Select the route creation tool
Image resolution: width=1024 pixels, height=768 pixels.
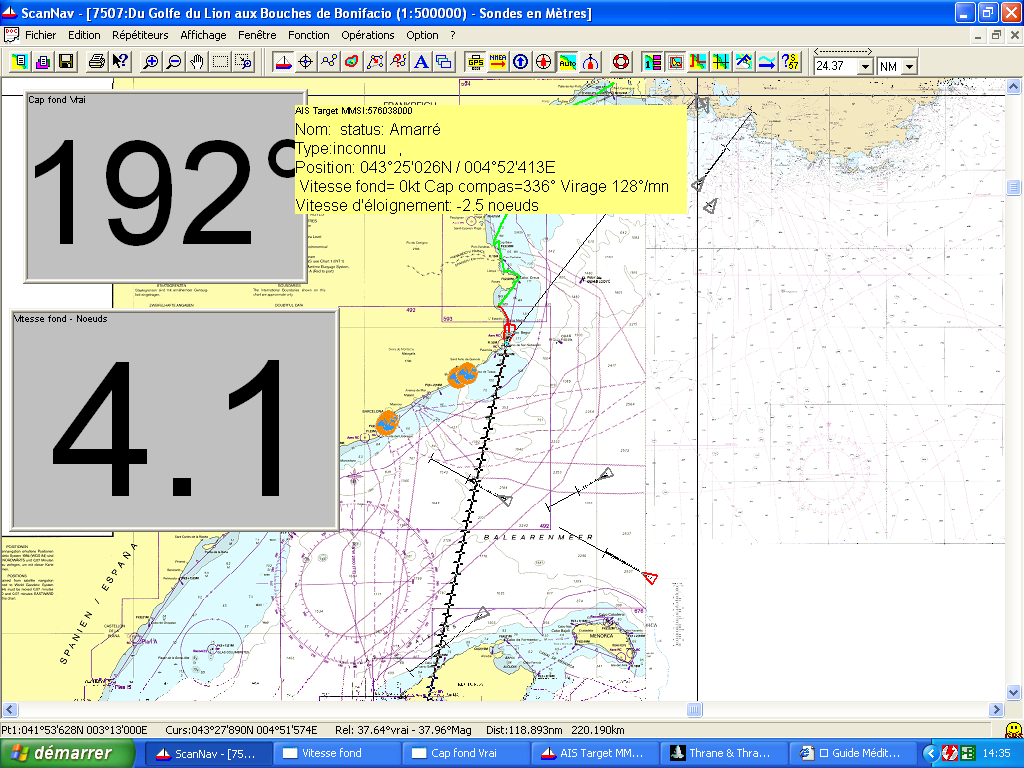click(328, 62)
